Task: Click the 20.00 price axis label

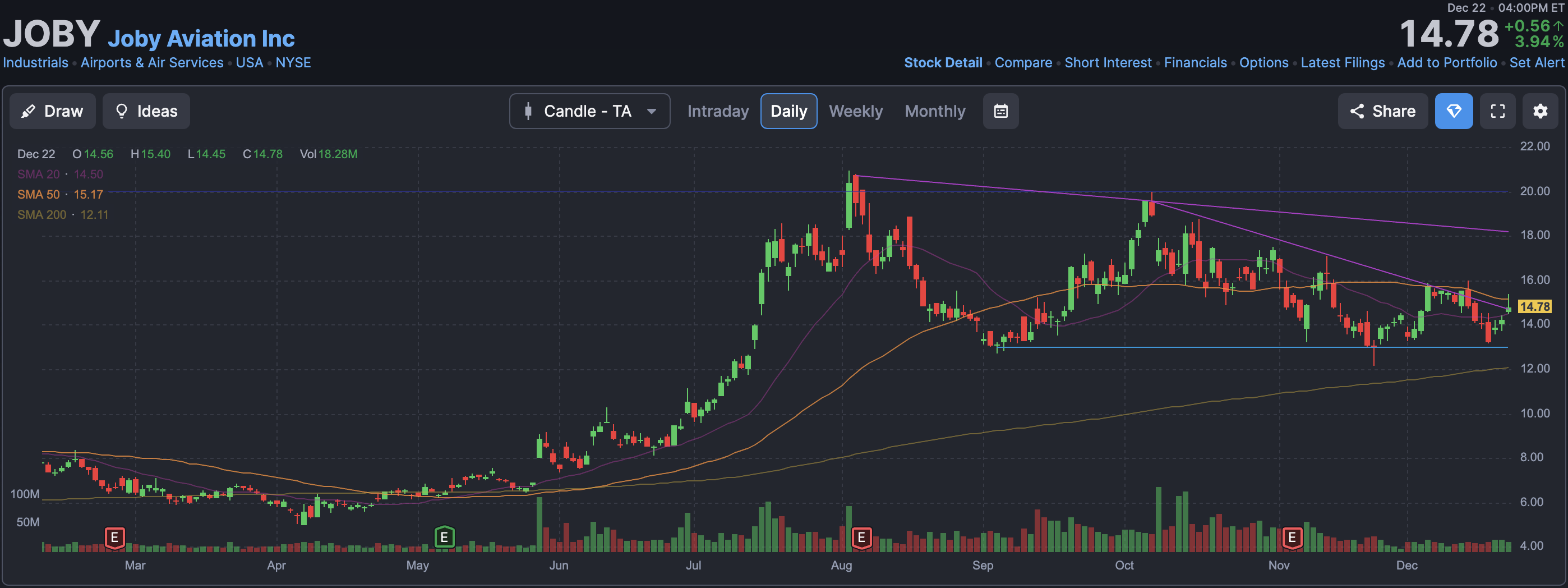Action: 1534,191
